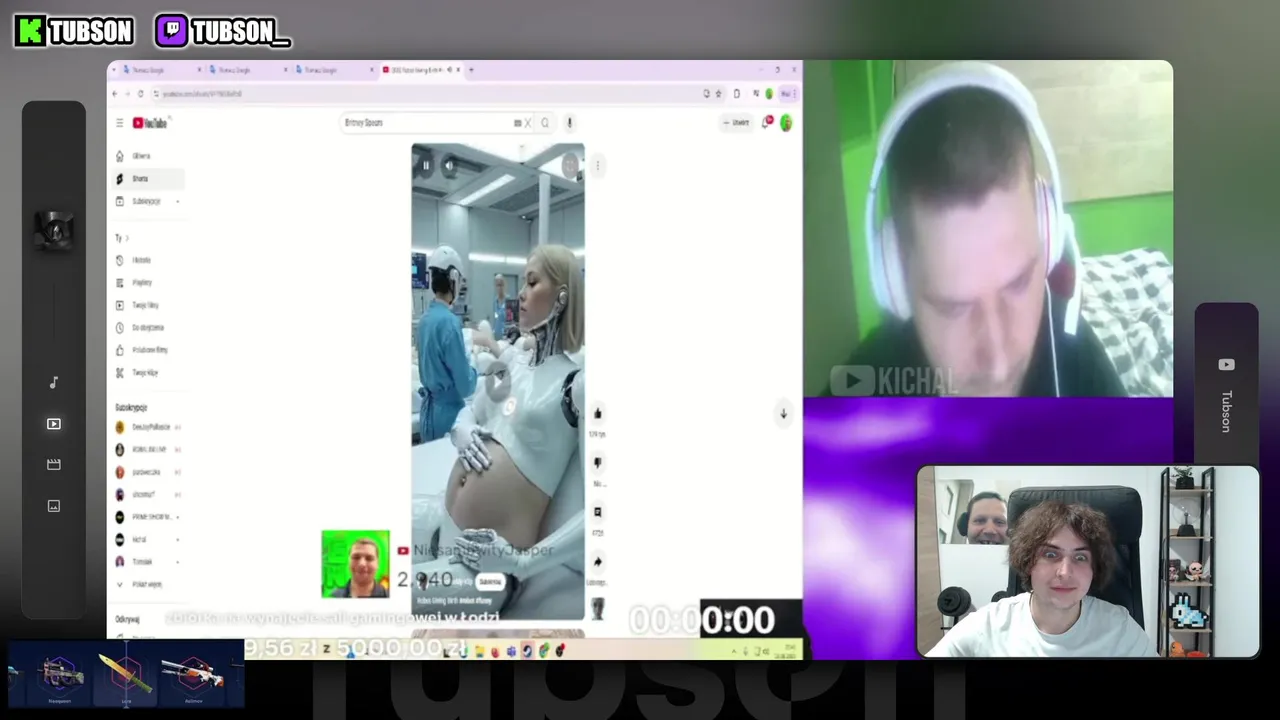This screenshot has height=720, width=1280.
Task: Open the Short's sound thumbnail
Action: 598,608
